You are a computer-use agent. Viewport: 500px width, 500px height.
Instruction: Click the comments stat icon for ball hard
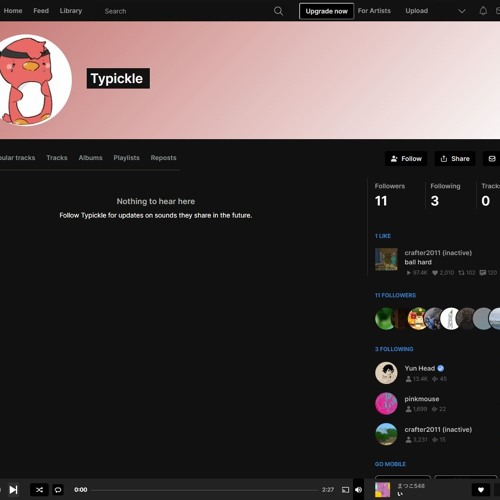click(x=482, y=273)
